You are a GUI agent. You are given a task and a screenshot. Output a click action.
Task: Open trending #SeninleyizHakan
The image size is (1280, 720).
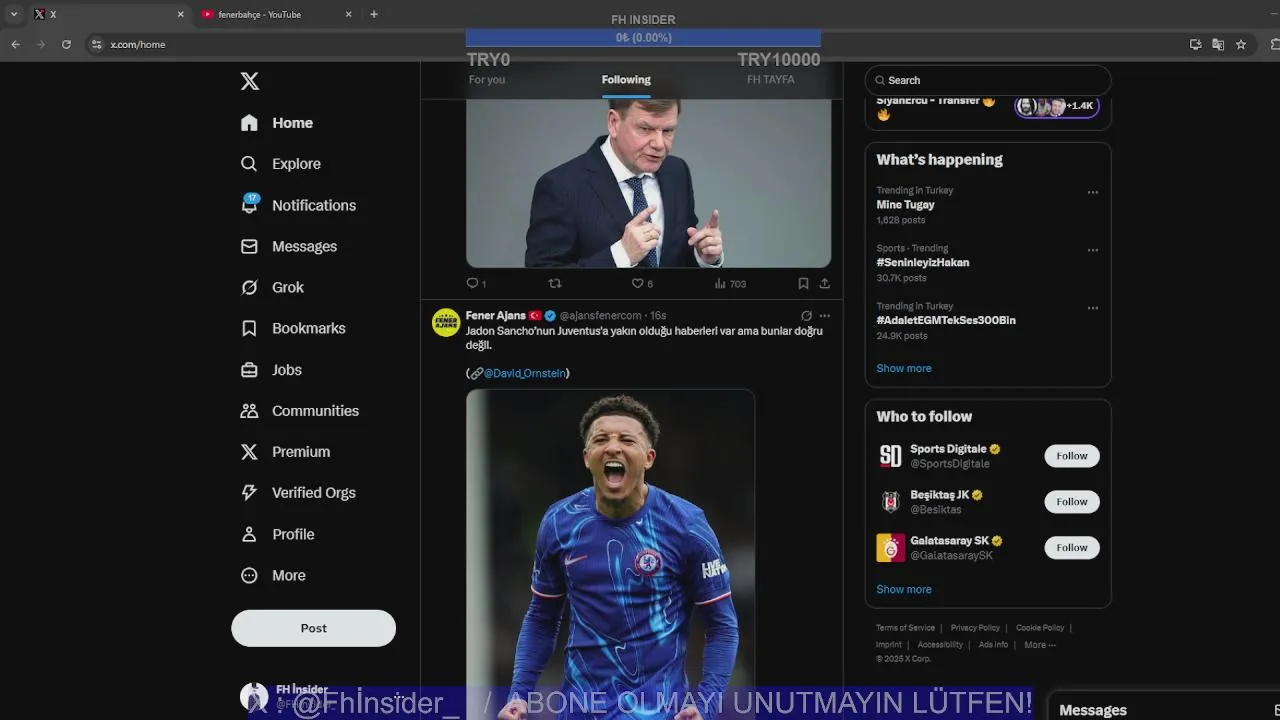(922, 263)
